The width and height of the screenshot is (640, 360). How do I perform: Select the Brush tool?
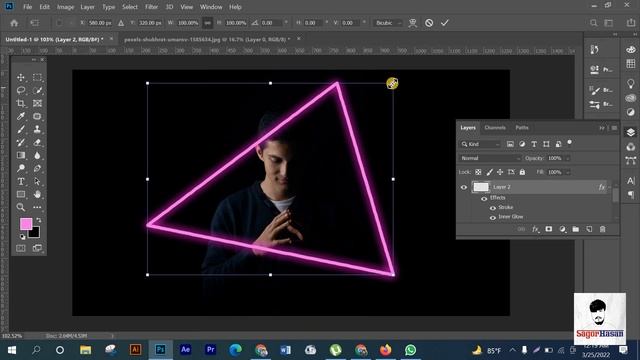21,129
